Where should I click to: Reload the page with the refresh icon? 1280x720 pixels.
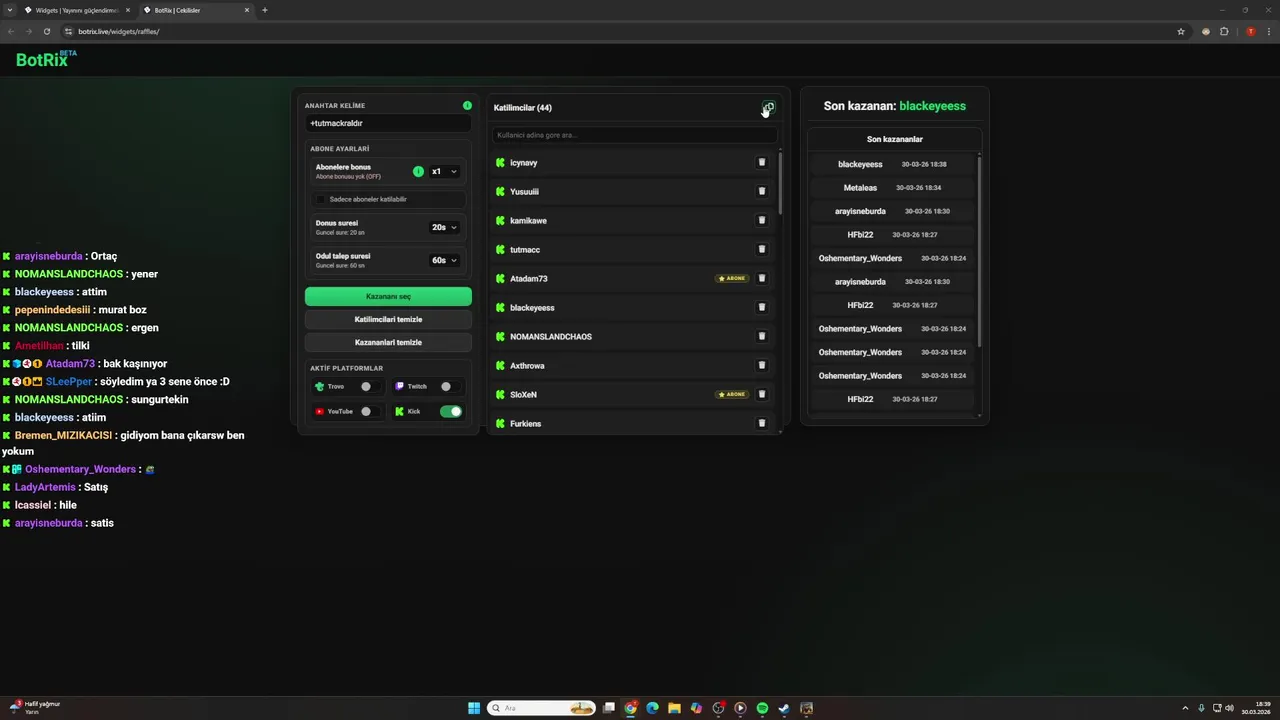point(46,31)
